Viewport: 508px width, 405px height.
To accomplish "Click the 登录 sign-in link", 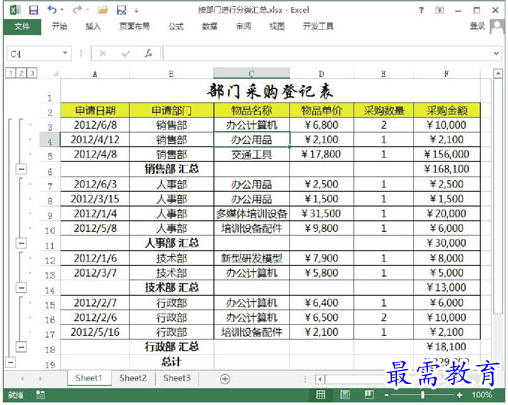I will (x=477, y=26).
